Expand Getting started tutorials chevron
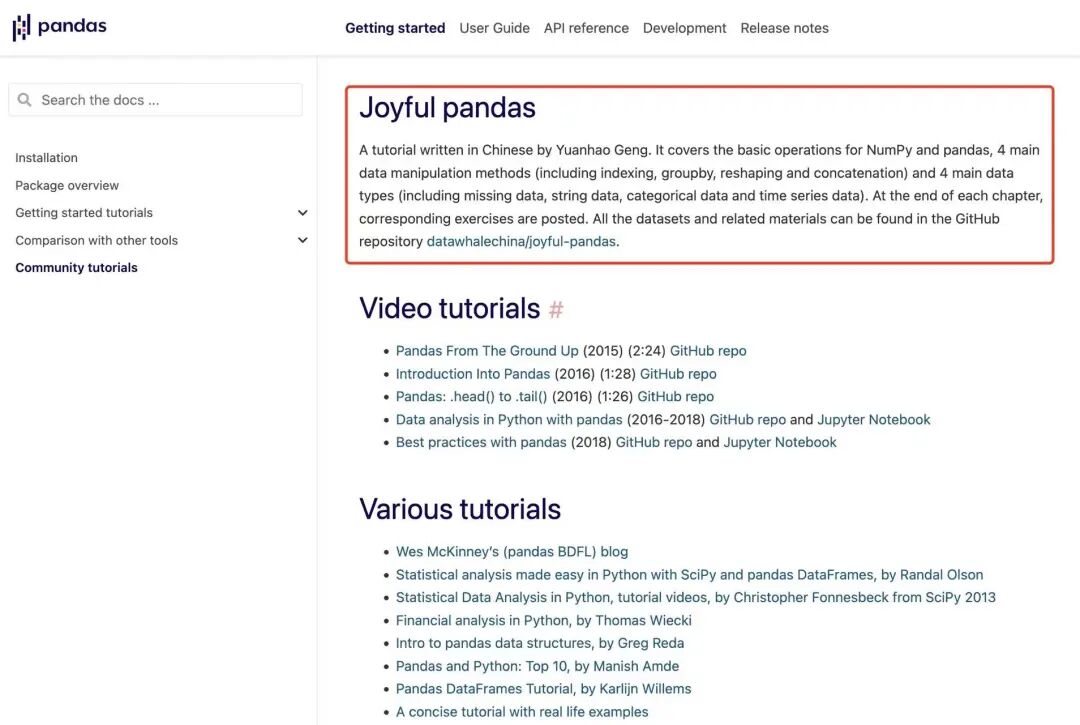Image resolution: width=1080 pixels, height=725 pixels. coord(302,213)
